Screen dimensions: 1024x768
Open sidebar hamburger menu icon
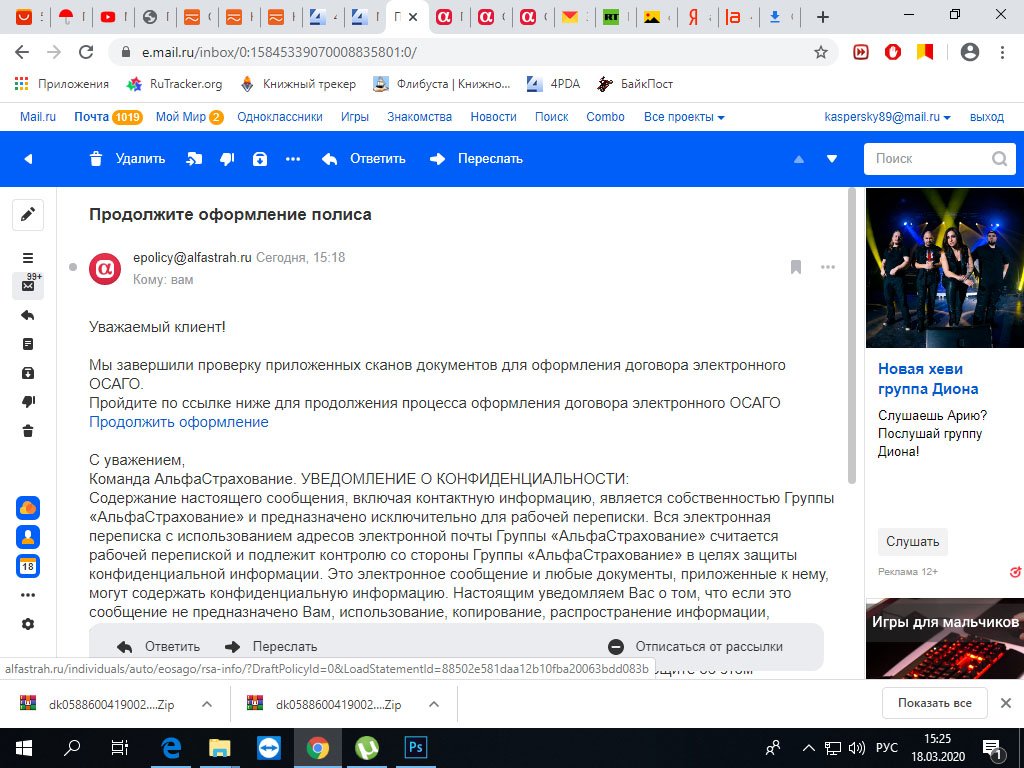pos(28,258)
